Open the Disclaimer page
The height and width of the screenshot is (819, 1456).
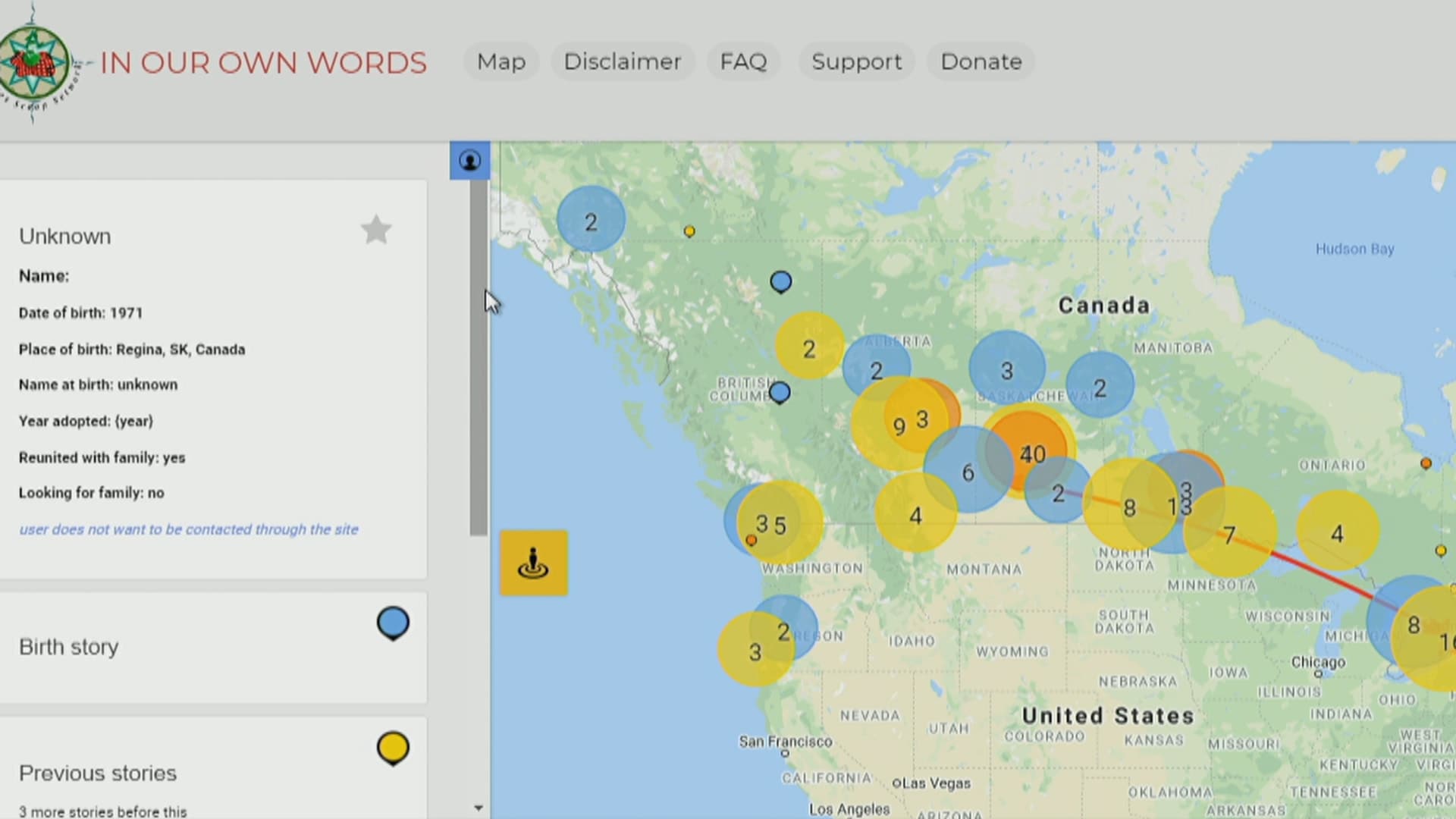click(622, 61)
